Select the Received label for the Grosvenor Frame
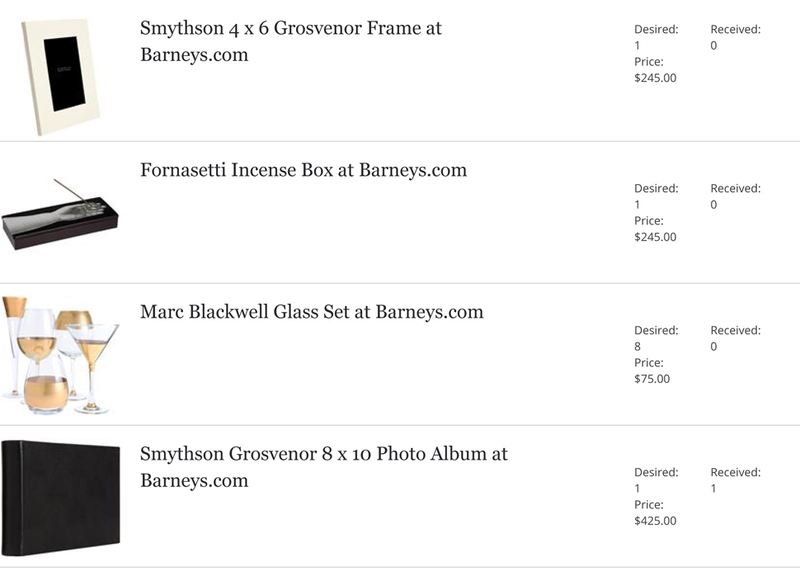Screen dimensions: 800x581 [x=735, y=30]
